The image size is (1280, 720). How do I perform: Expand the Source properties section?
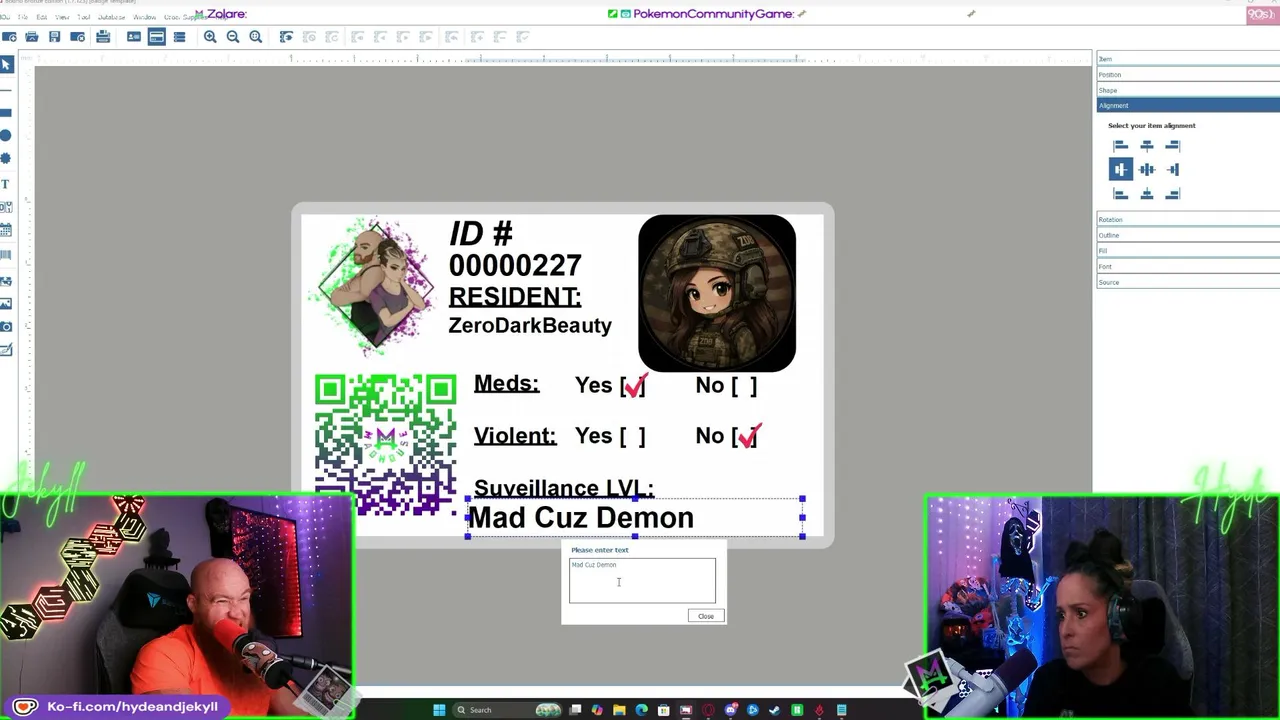tap(1188, 282)
